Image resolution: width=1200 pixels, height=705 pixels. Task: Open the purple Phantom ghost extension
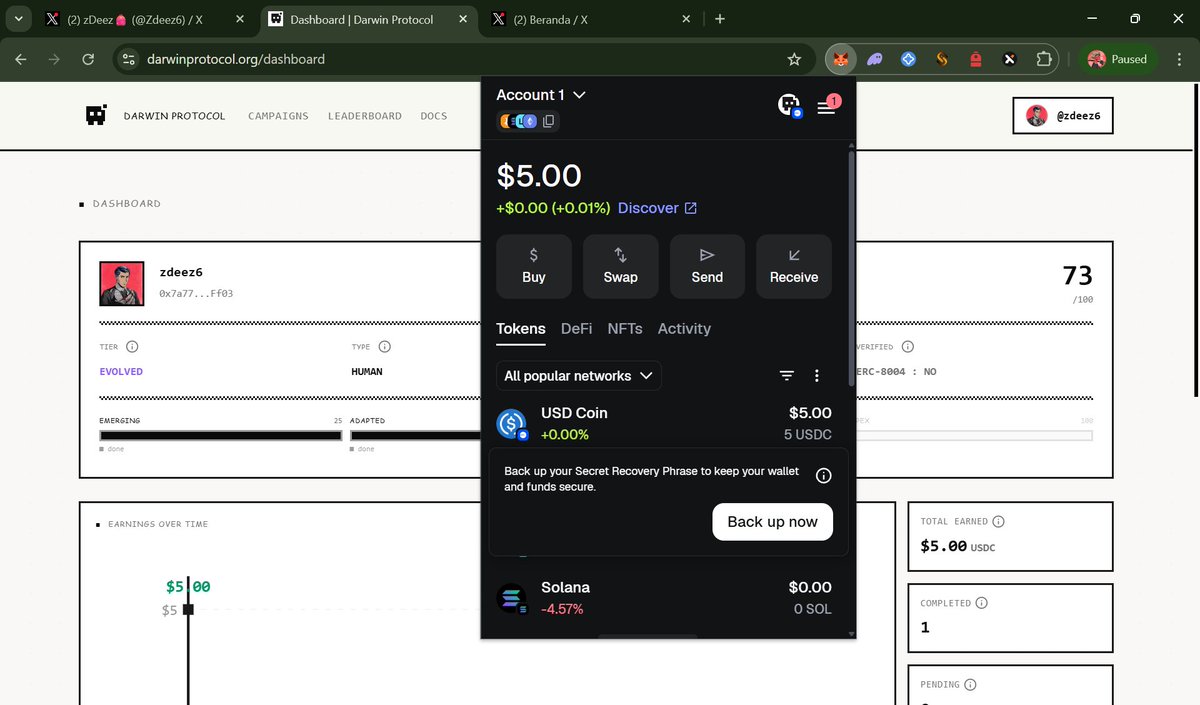[x=875, y=59]
